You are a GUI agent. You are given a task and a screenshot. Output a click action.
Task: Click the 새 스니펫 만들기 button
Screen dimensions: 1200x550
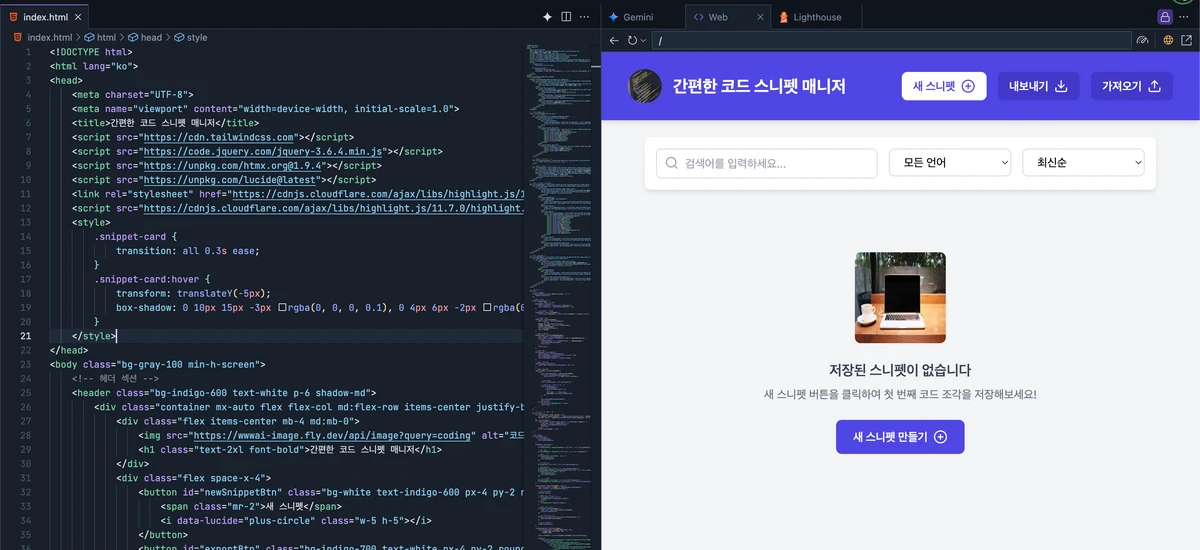(900, 437)
